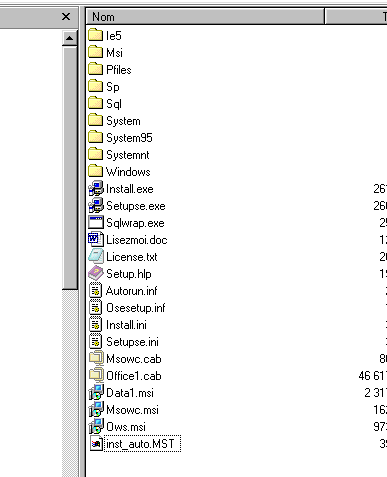Select the License.txt notepad icon
The height and width of the screenshot is (477, 387).
96,257
